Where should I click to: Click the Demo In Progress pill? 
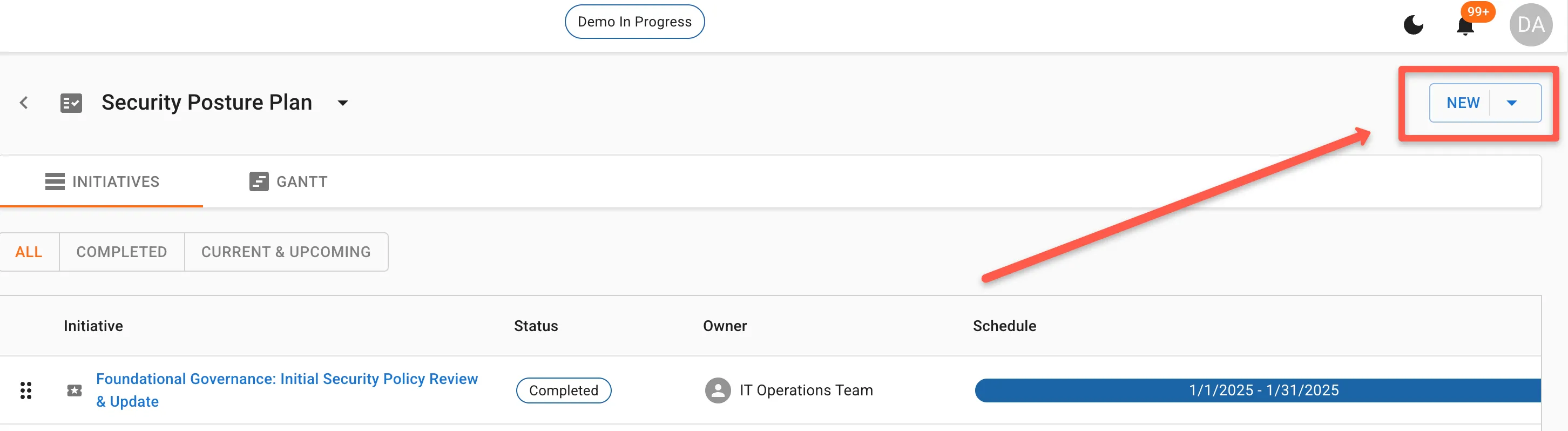(634, 22)
